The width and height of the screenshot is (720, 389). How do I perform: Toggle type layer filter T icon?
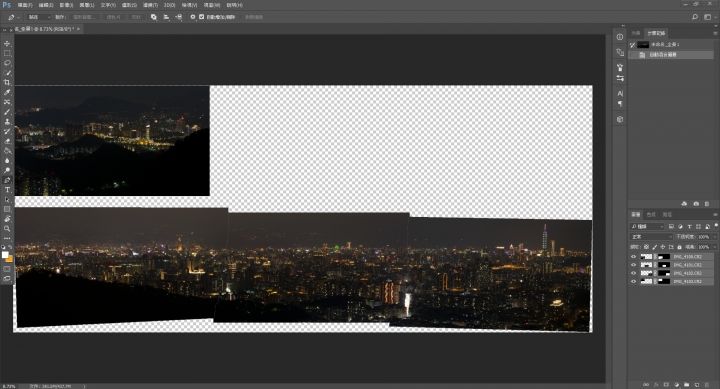coord(689,226)
